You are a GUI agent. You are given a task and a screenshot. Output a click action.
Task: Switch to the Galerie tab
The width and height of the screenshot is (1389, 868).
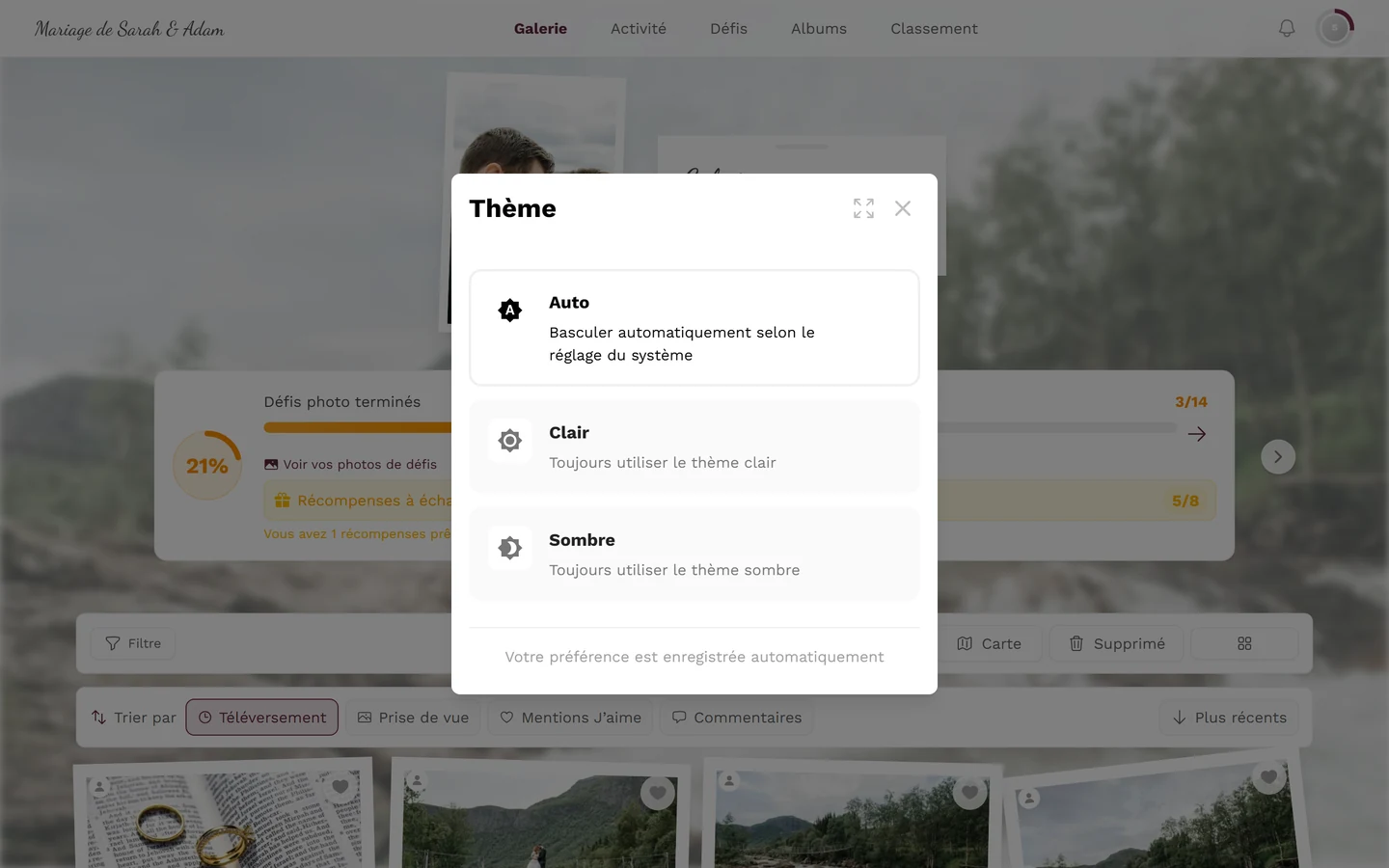click(540, 29)
